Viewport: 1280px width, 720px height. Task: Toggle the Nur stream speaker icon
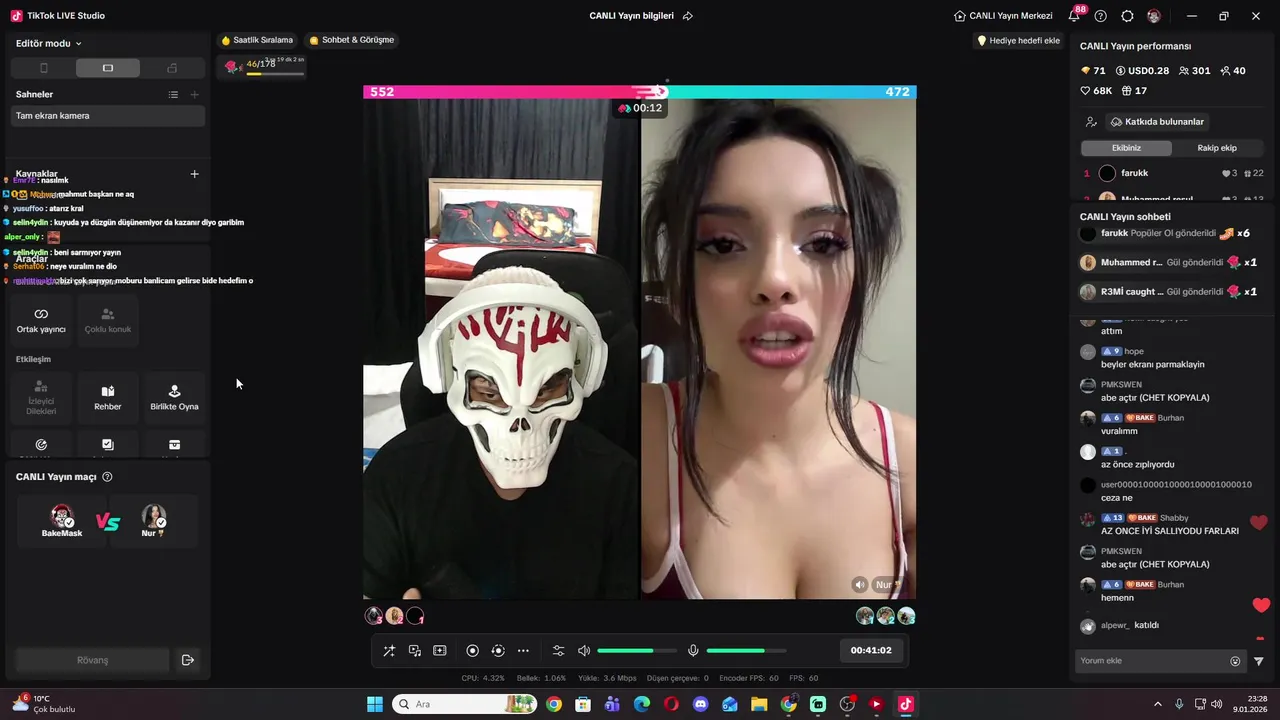pos(859,585)
